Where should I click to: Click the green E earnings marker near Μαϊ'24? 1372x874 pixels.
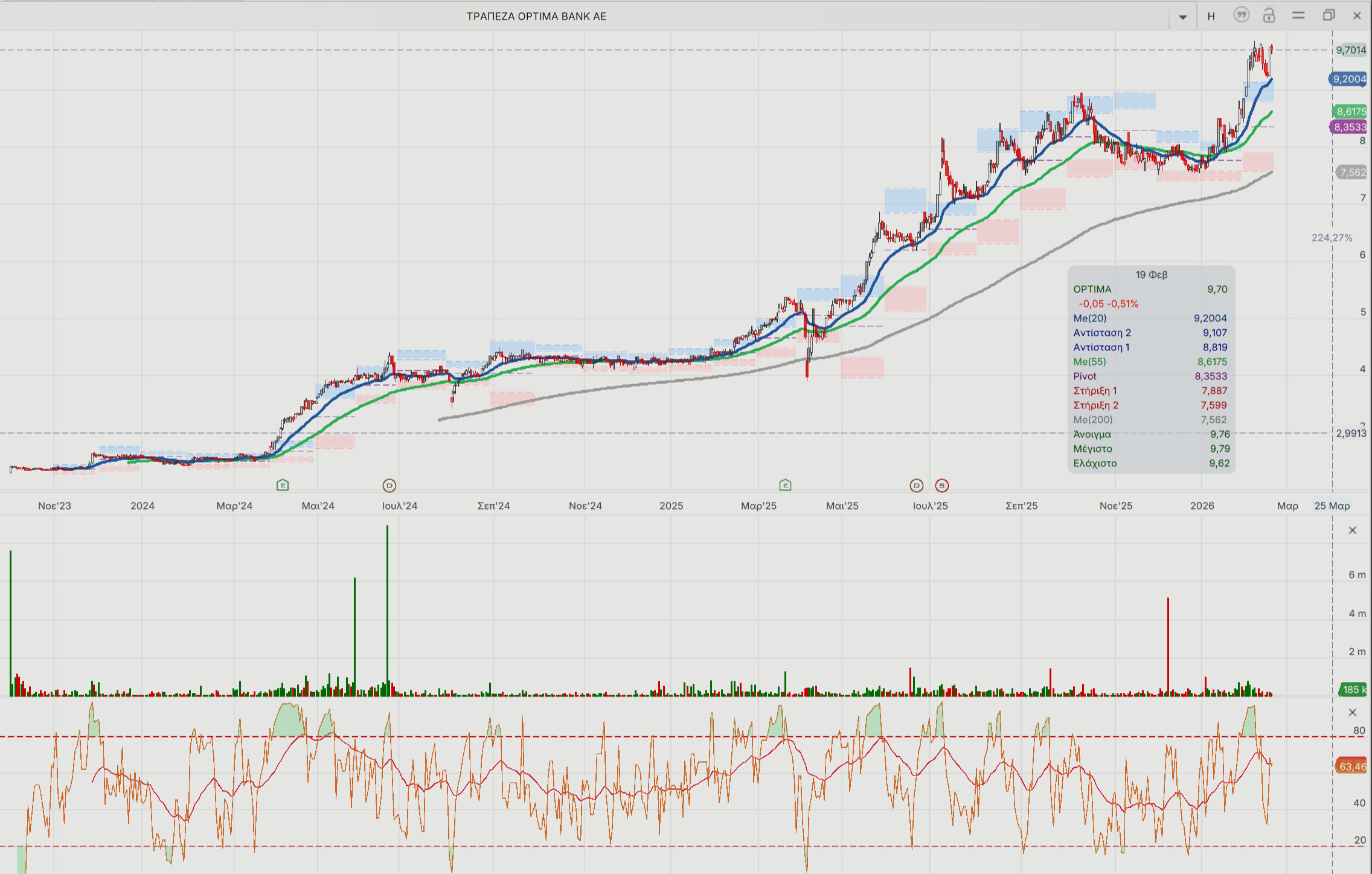point(283,485)
